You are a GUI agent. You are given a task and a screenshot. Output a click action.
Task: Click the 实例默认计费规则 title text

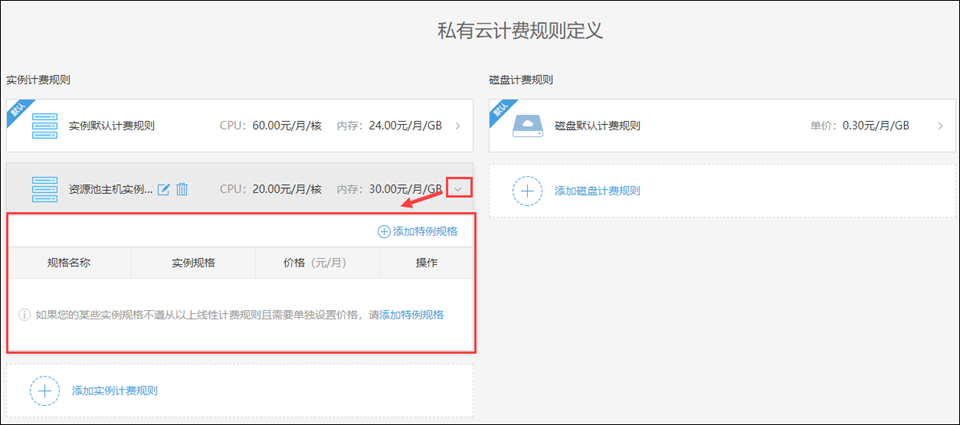[111, 126]
